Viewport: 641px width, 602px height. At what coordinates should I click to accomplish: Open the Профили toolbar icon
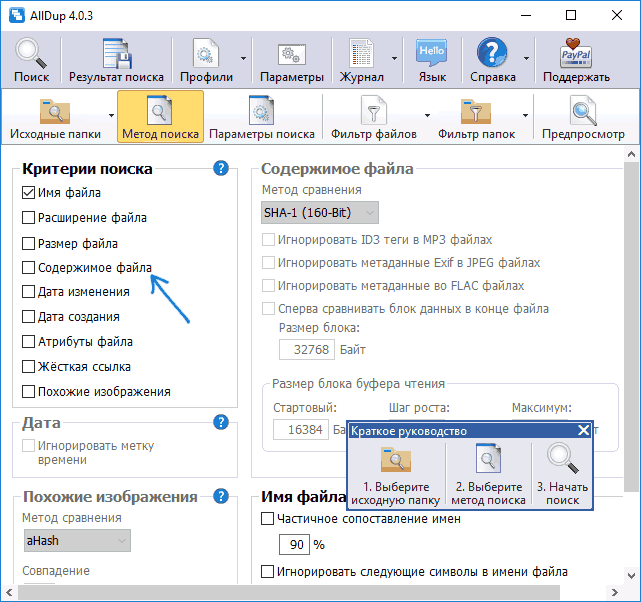click(x=206, y=60)
